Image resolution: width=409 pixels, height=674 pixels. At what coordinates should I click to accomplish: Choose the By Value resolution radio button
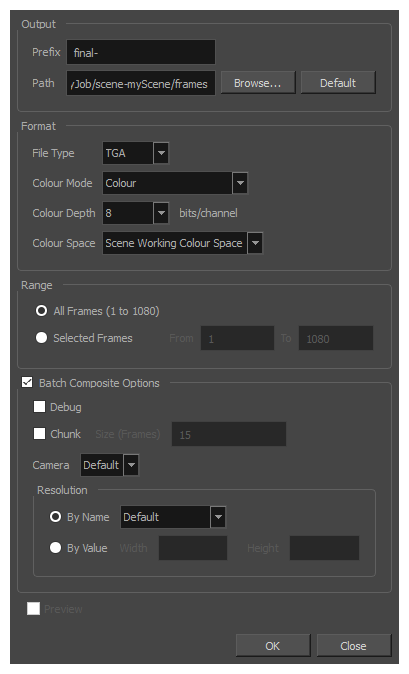point(55,548)
